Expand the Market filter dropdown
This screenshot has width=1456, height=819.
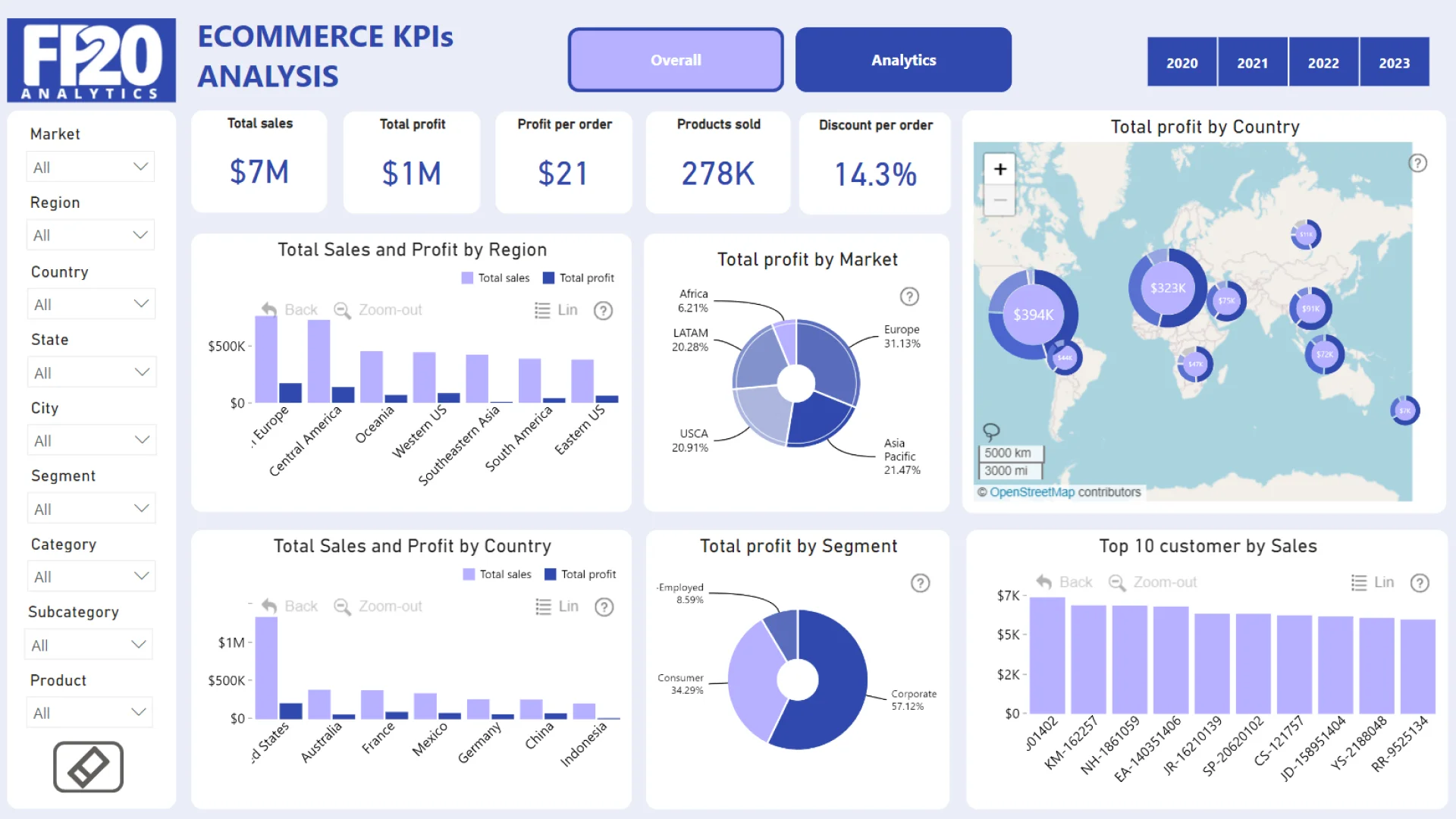pos(90,167)
